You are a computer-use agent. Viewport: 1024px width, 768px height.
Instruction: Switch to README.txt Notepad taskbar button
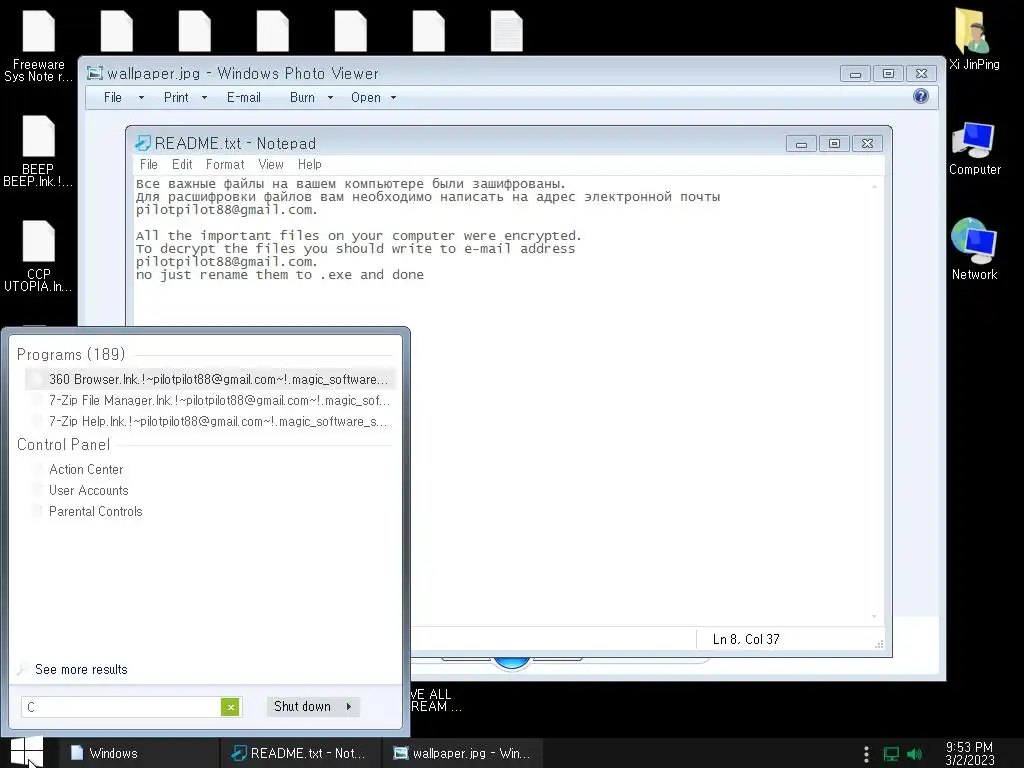(x=298, y=753)
